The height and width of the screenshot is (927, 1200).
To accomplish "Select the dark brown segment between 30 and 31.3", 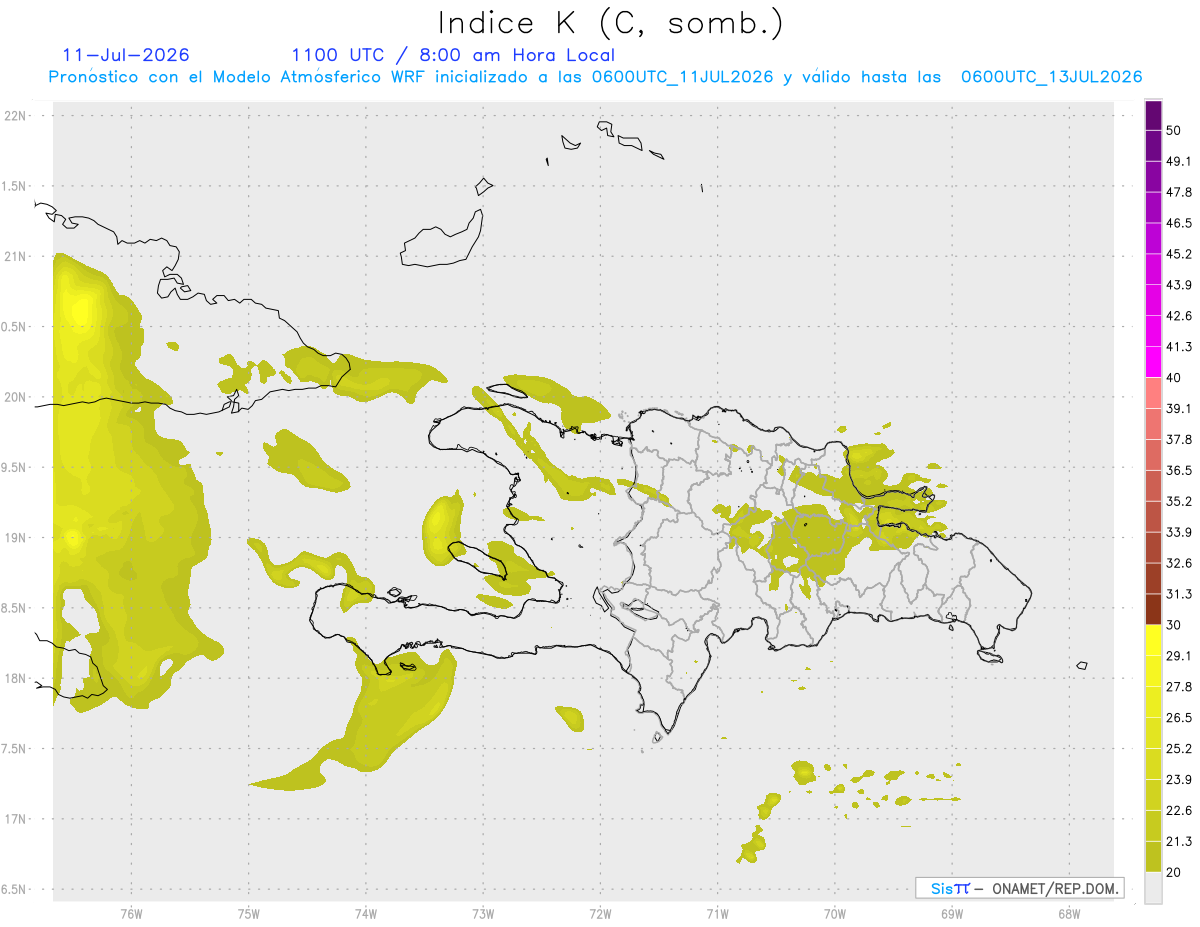I will 1154,609.
